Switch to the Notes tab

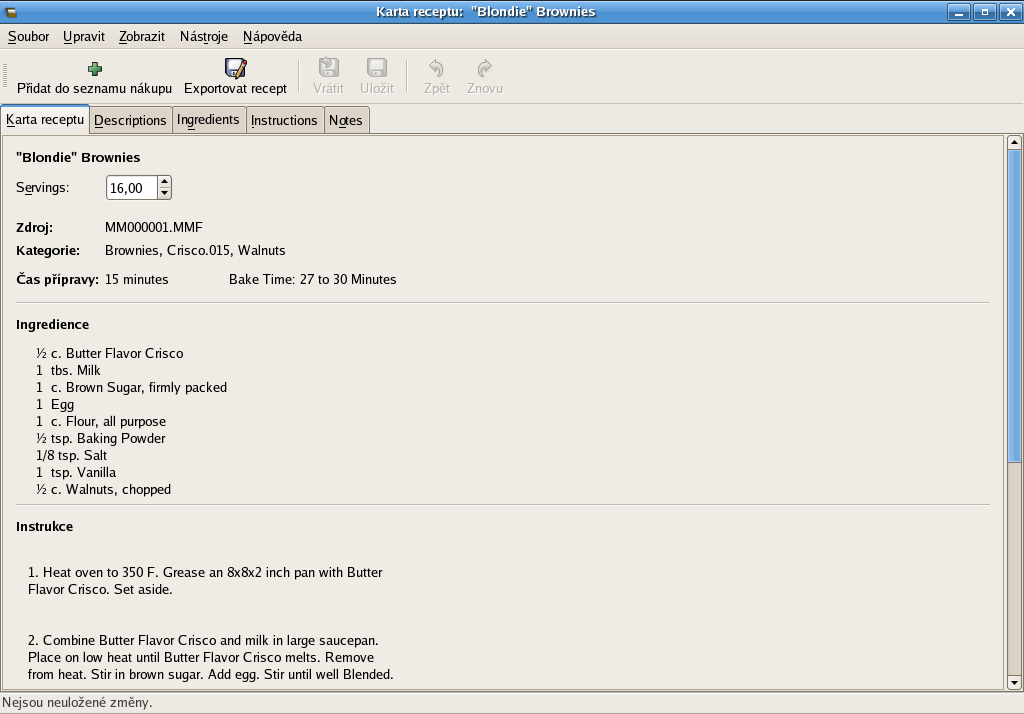[x=345, y=120]
